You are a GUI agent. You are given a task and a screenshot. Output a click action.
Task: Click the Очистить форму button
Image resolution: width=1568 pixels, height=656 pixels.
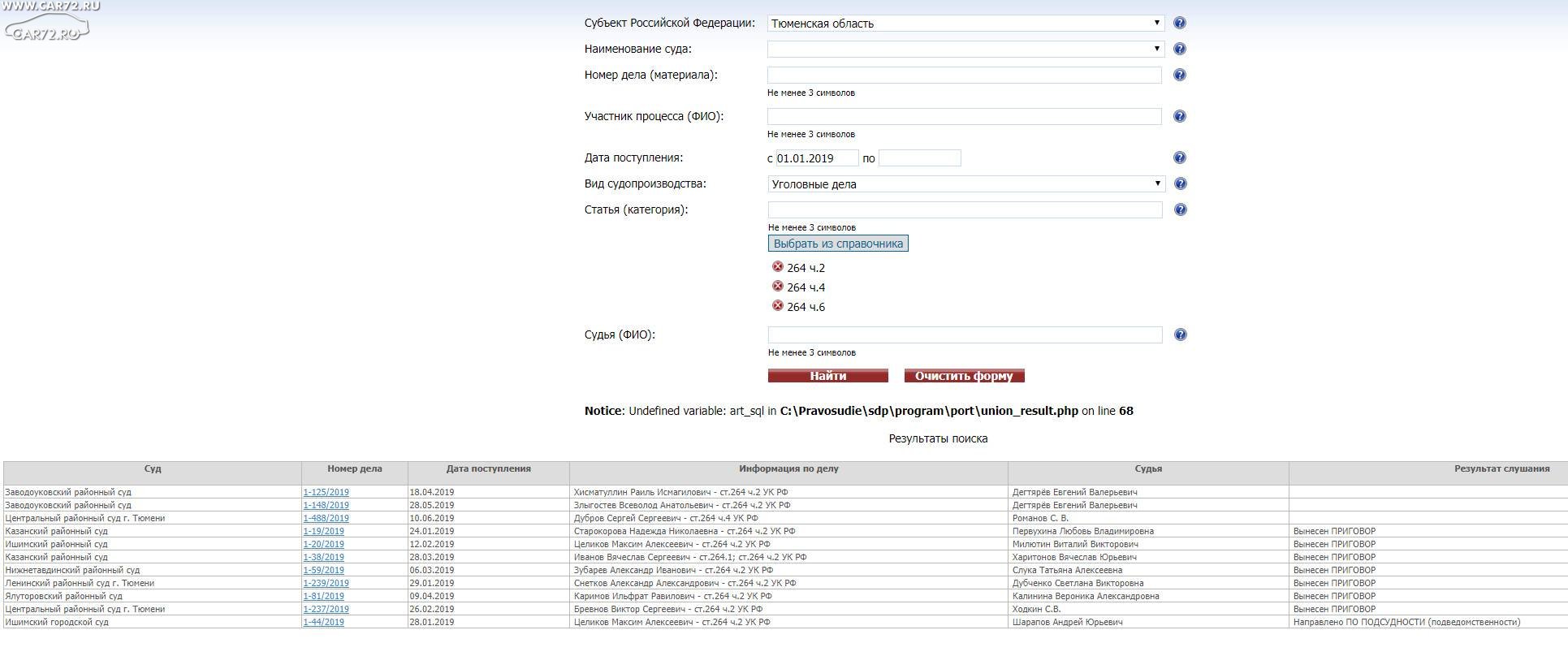pyautogui.click(x=964, y=376)
